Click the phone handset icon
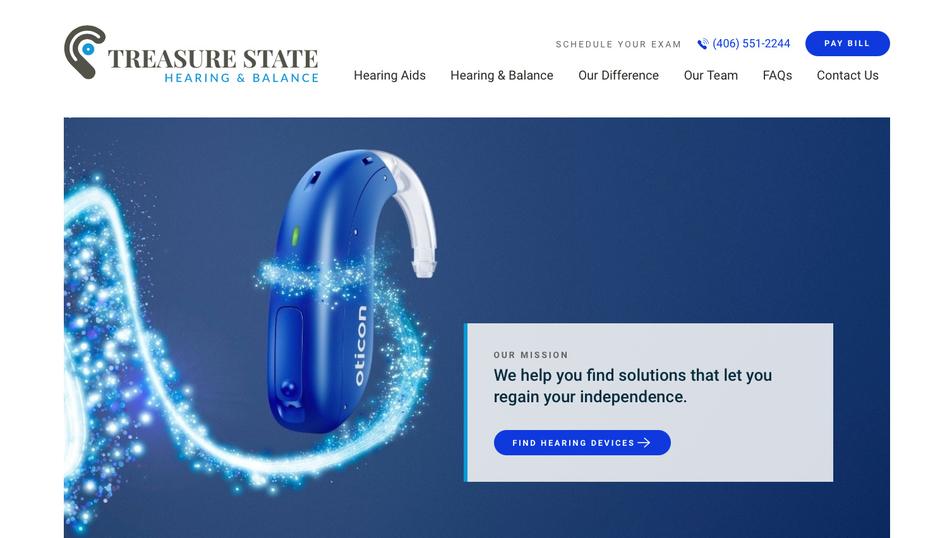This screenshot has height=538, width=952. [702, 44]
